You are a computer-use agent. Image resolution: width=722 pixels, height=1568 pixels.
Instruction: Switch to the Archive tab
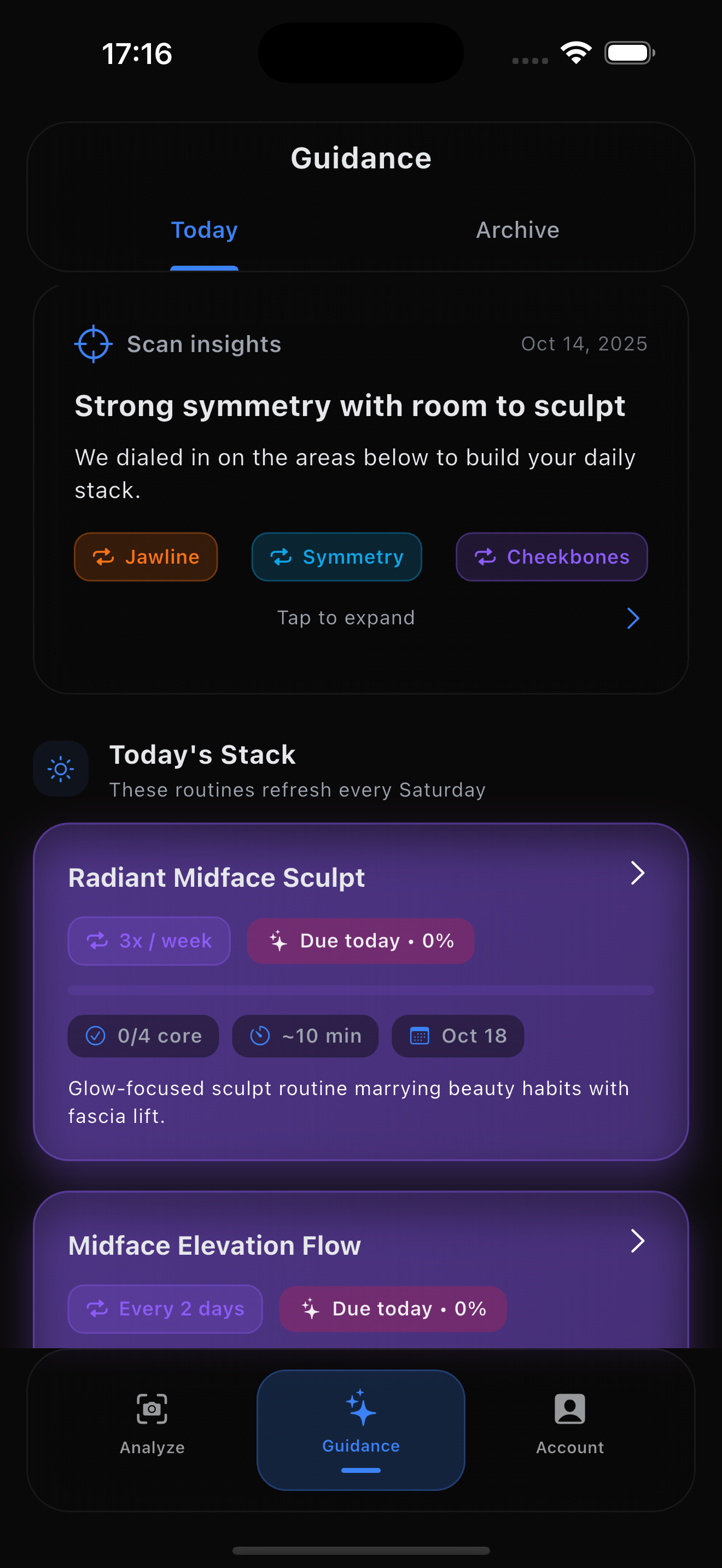[x=517, y=230]
